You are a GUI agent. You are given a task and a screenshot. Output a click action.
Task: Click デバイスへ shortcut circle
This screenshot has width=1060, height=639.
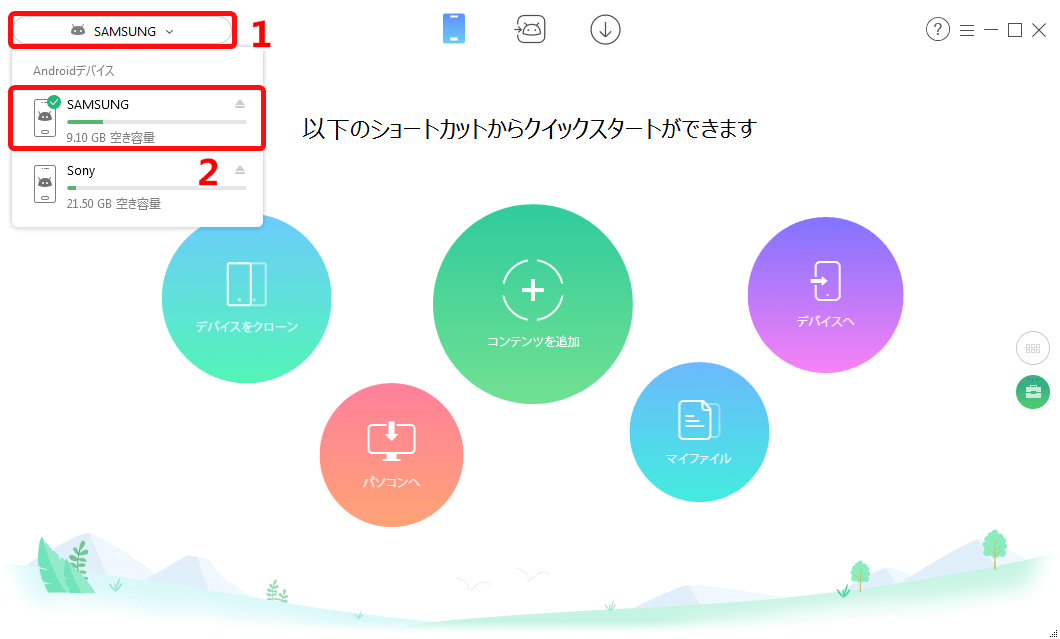[825, 295]
